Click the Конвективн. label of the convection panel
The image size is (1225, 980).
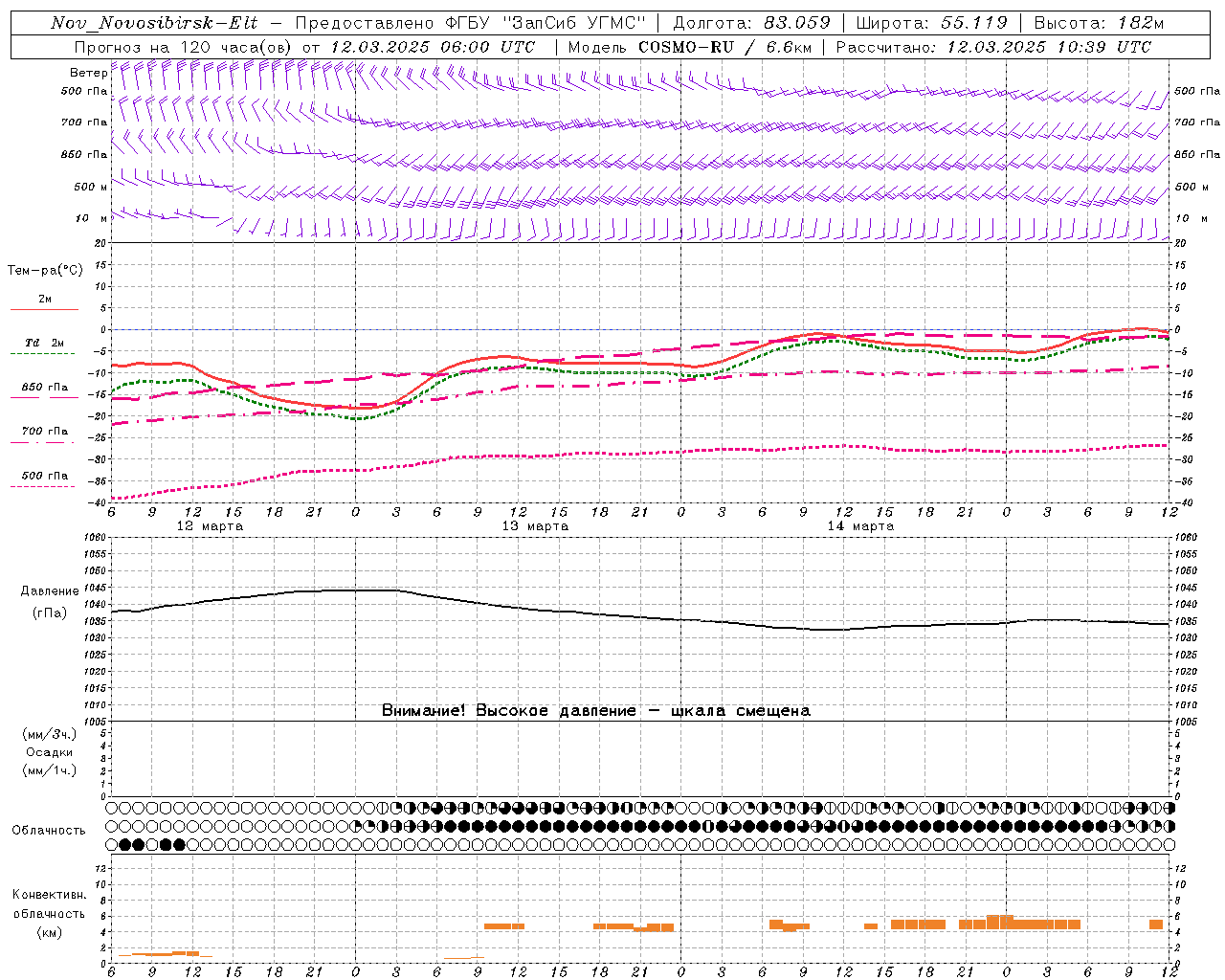pos(49,895)
